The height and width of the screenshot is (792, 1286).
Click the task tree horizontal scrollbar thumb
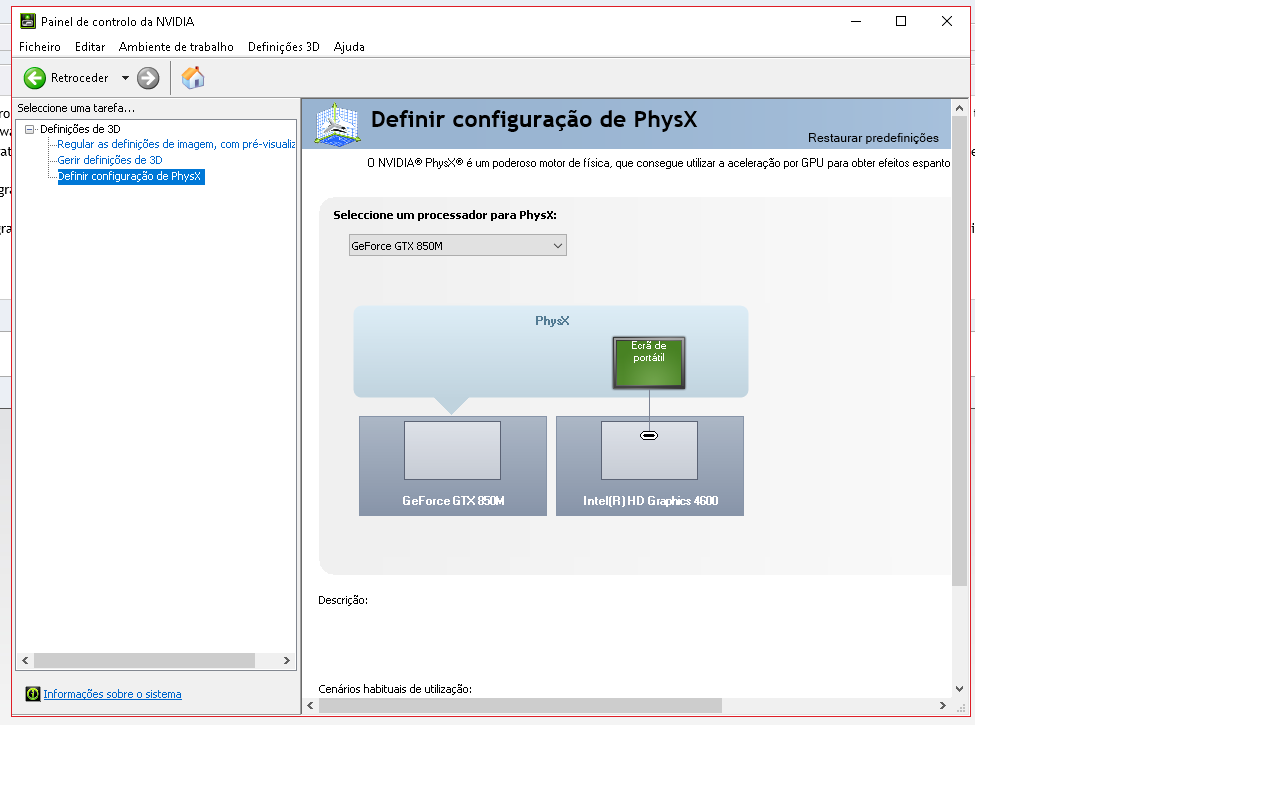(x=144, y=661)
